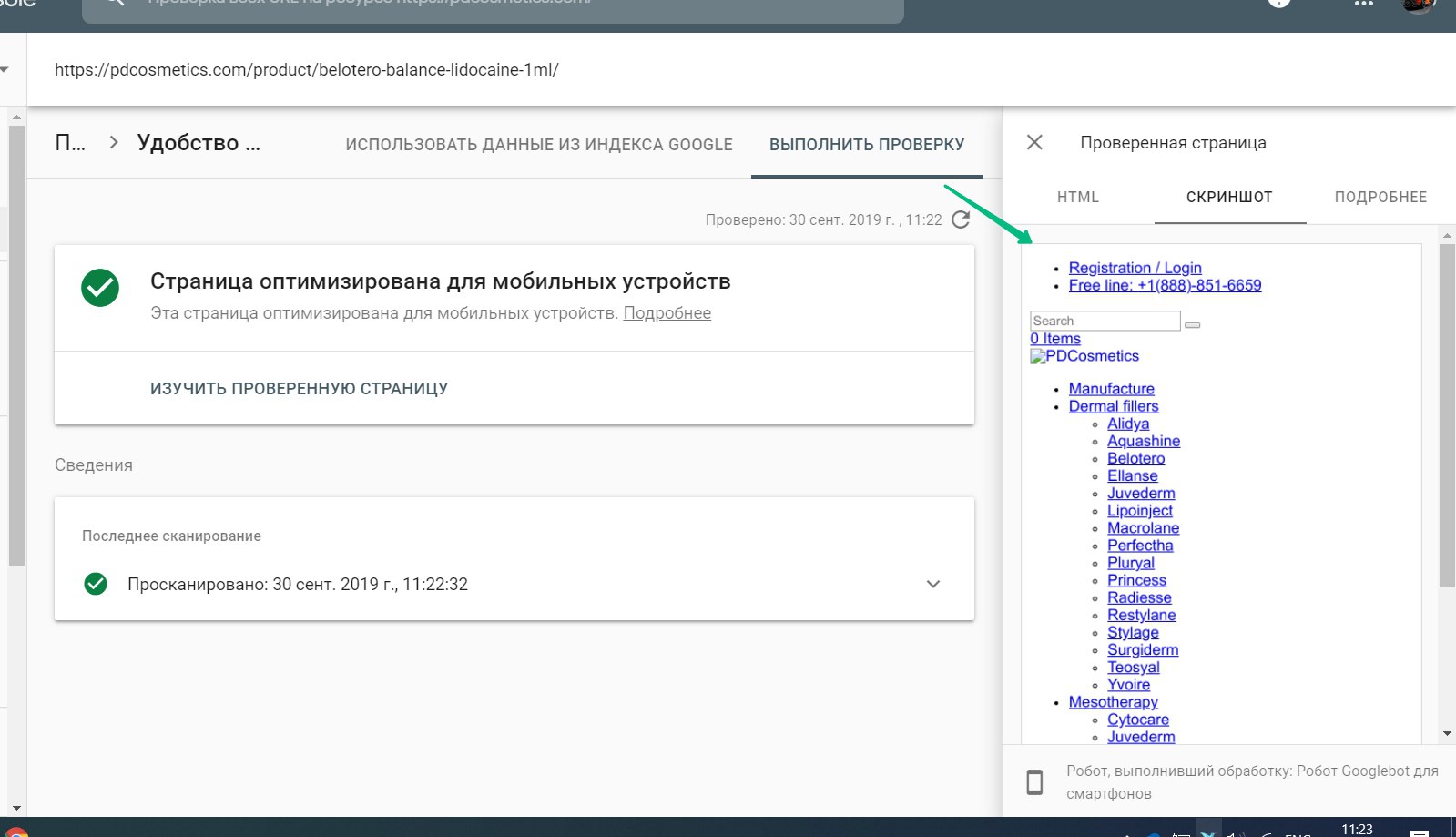1456x837 pixels.
Task: Click the Lipoinject link
Action: tap(1140, 510)
